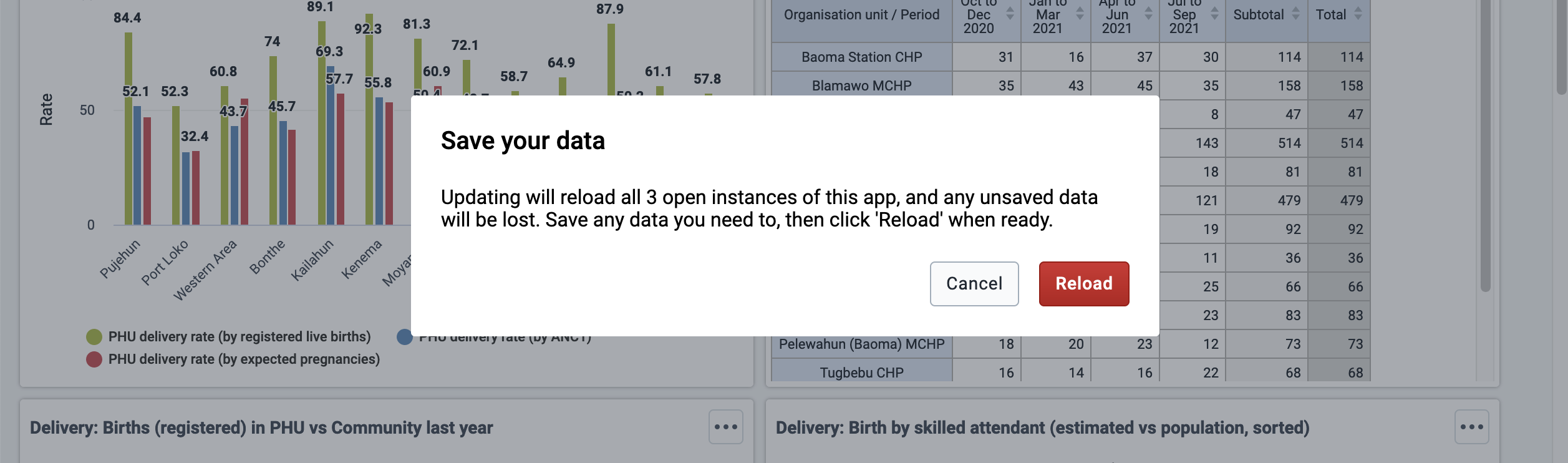Click the Reload button
This screenshot has width=1568, height=463.
(1084, 283)
